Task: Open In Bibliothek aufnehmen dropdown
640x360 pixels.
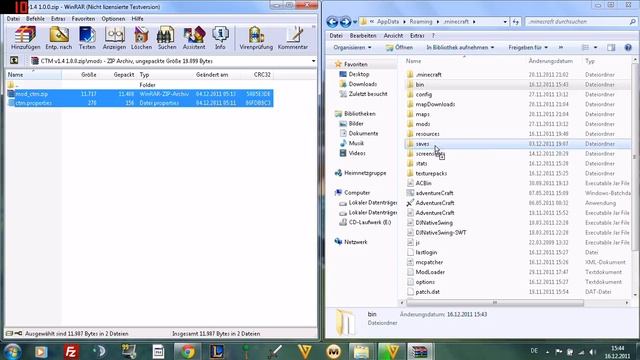Action: pyautogui.click(x=460, y=47)
